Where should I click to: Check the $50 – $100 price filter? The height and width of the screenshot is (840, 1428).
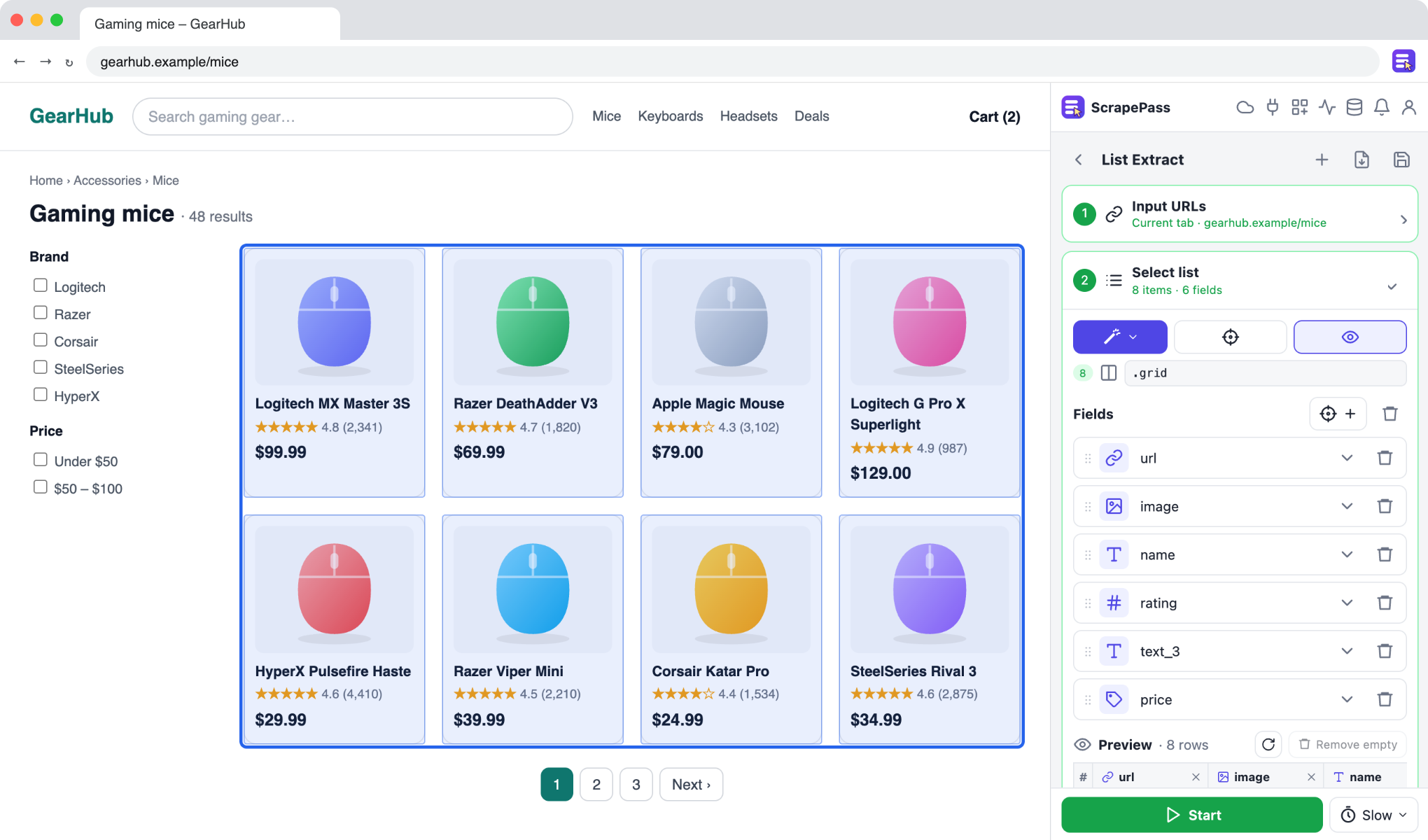(41, 487)
